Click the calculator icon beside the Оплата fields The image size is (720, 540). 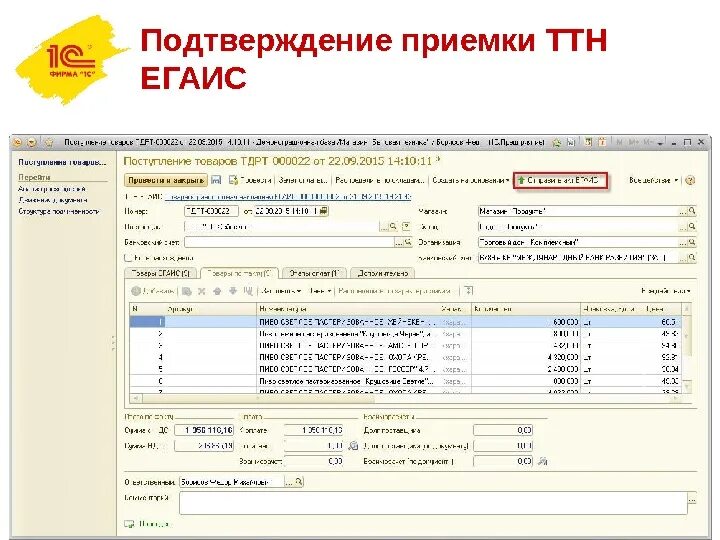tap(353, 445)
